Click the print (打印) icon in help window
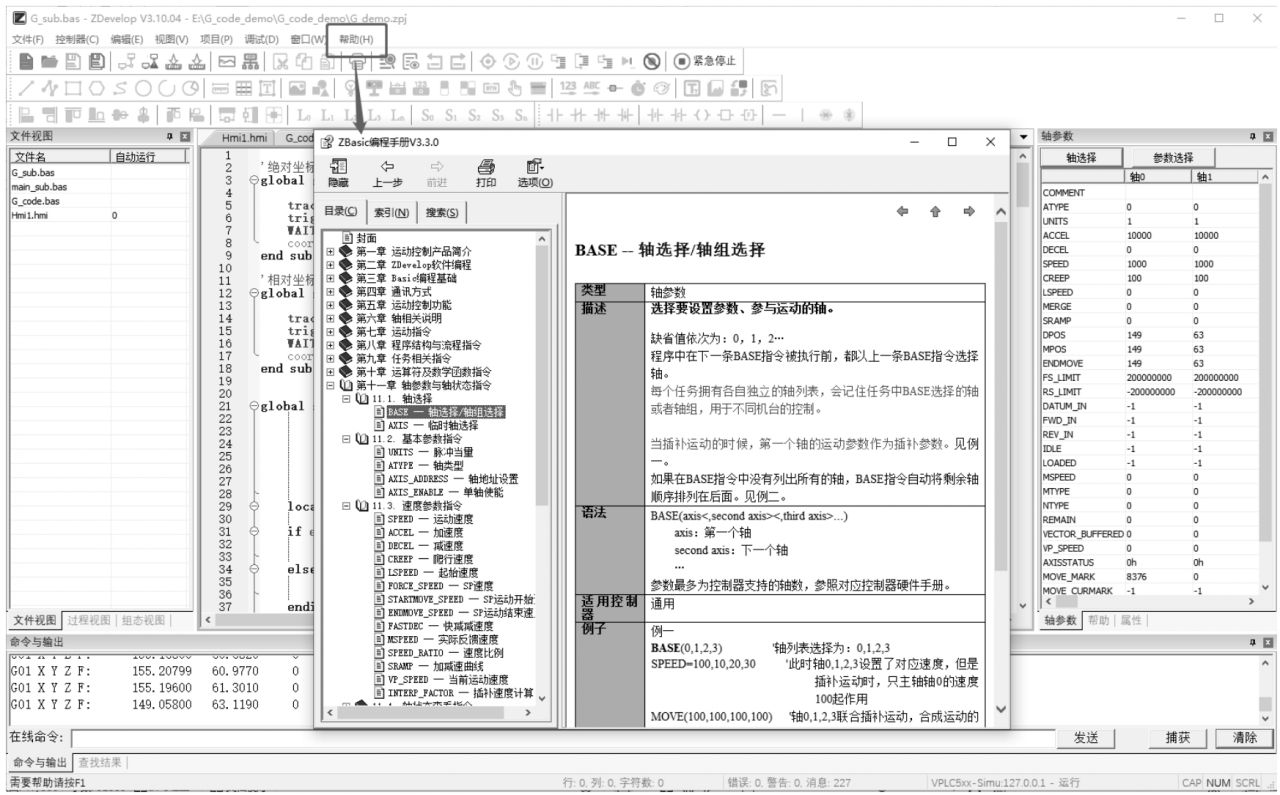This screenshot has width=1280, height=795. pos(486,174)
